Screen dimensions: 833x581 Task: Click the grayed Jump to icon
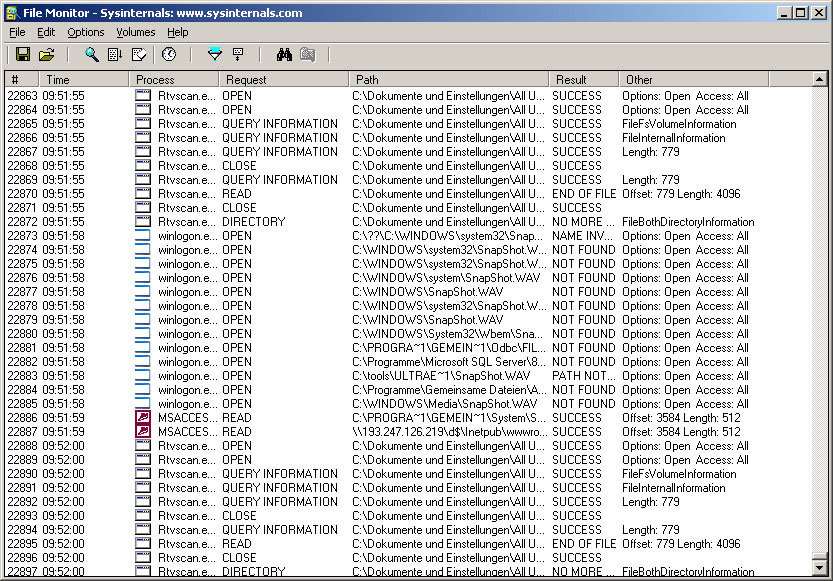point(308,54)
